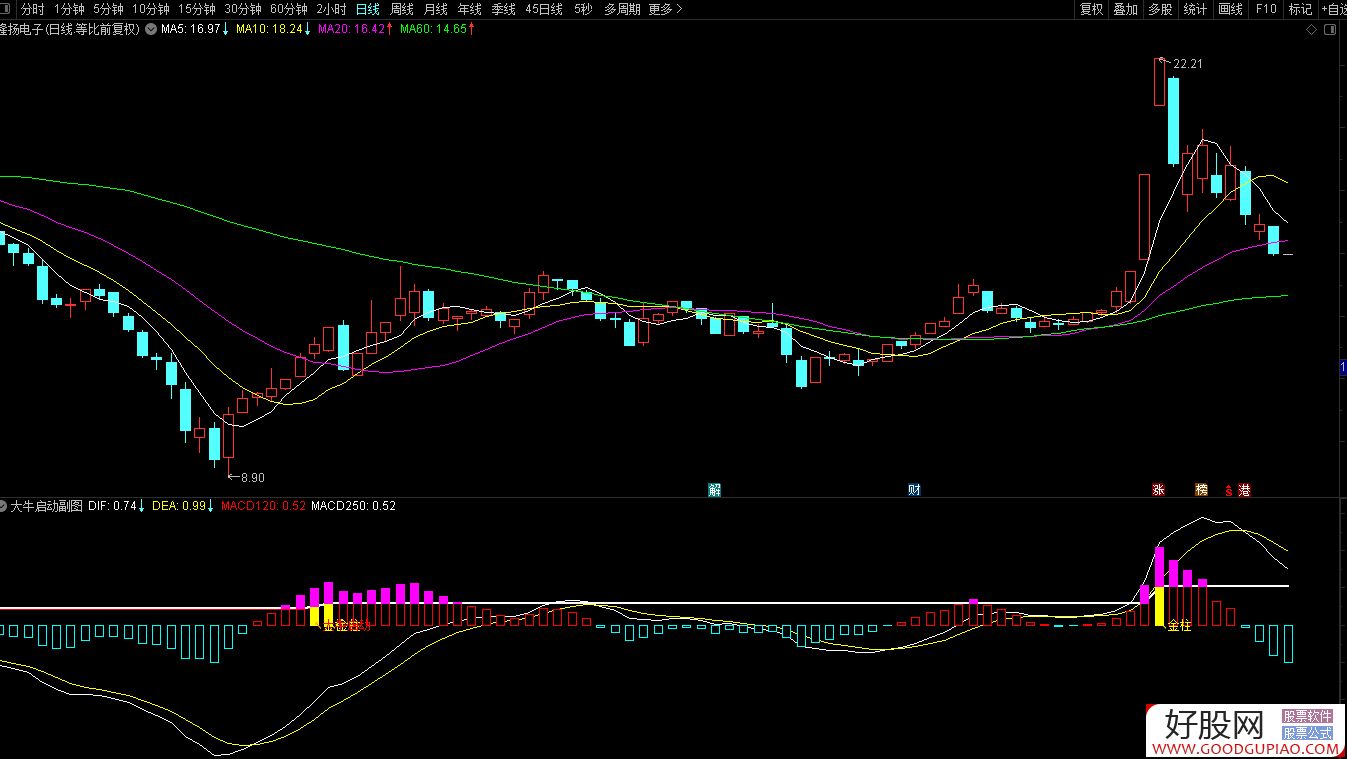This screenshot has height=759, width=1347.
Task: Click the MA5: 16.97 label
Action: point(190,29)
